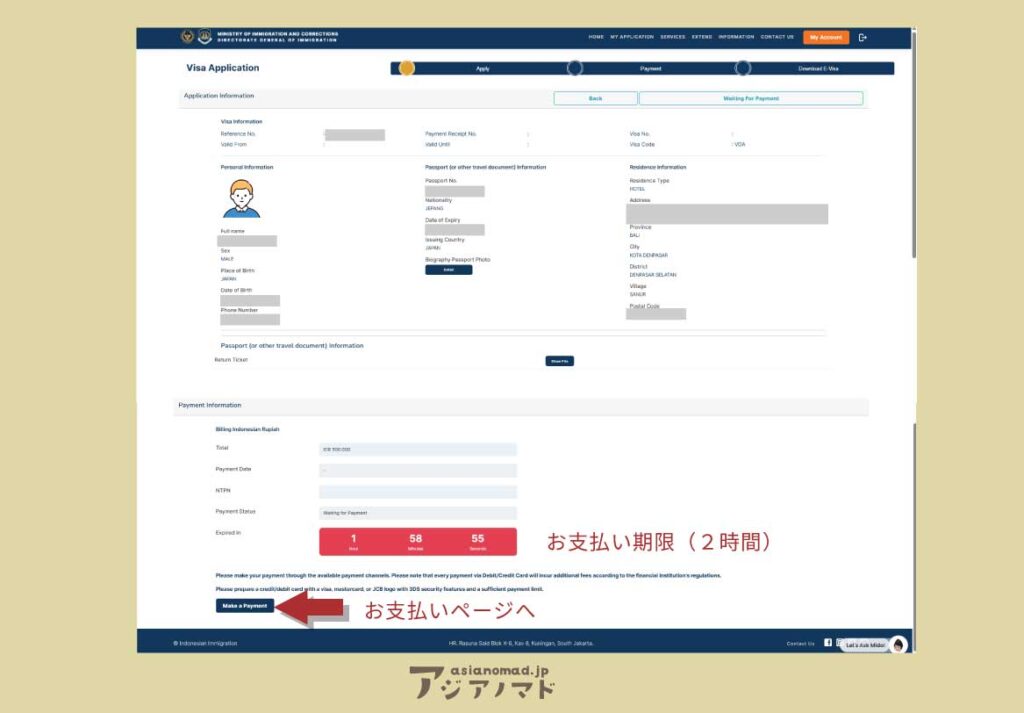The width and height of the screenshot is (1024, 713).
Task: Open MY APPLICATION in the navigation
Action: coord(631,37)
